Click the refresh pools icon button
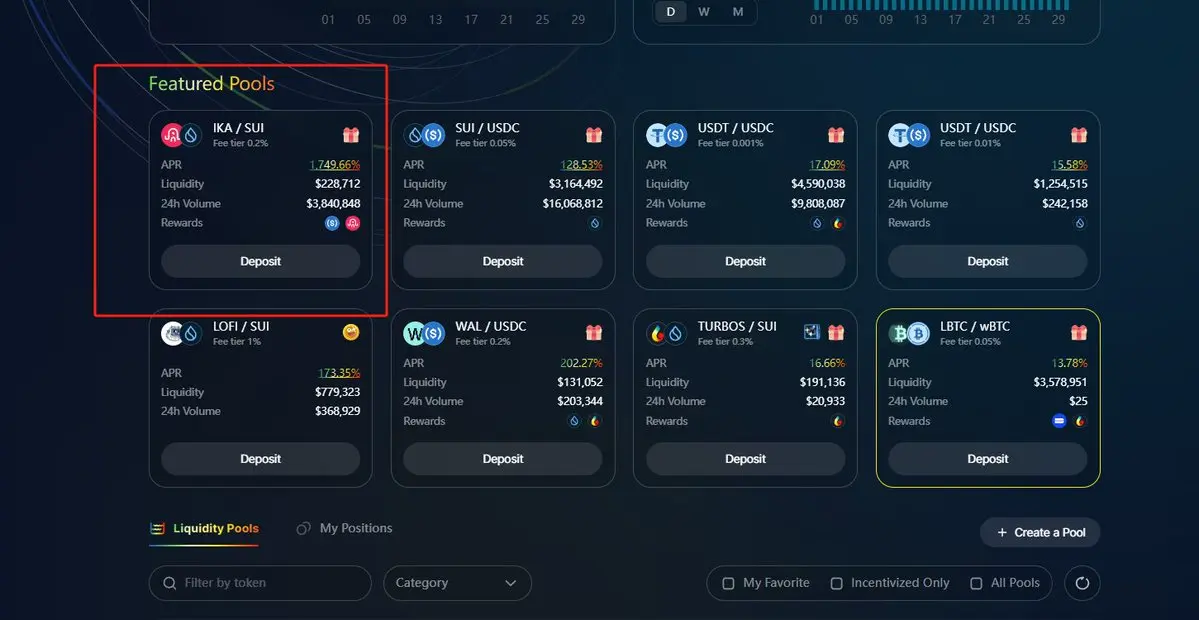The height and width of the screenshot is (620, 1199). 1082,583
